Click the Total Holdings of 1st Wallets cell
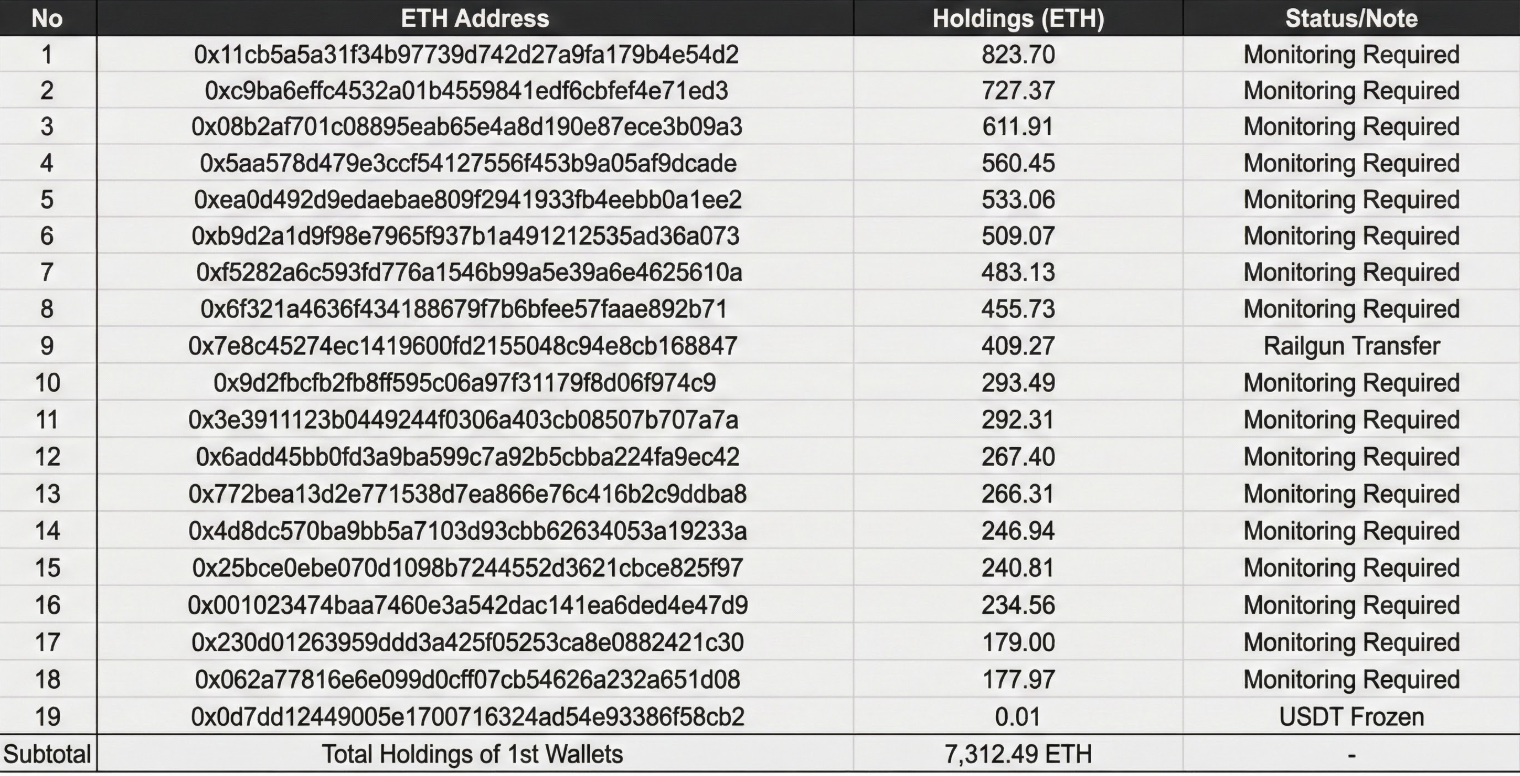 (472, 755)
